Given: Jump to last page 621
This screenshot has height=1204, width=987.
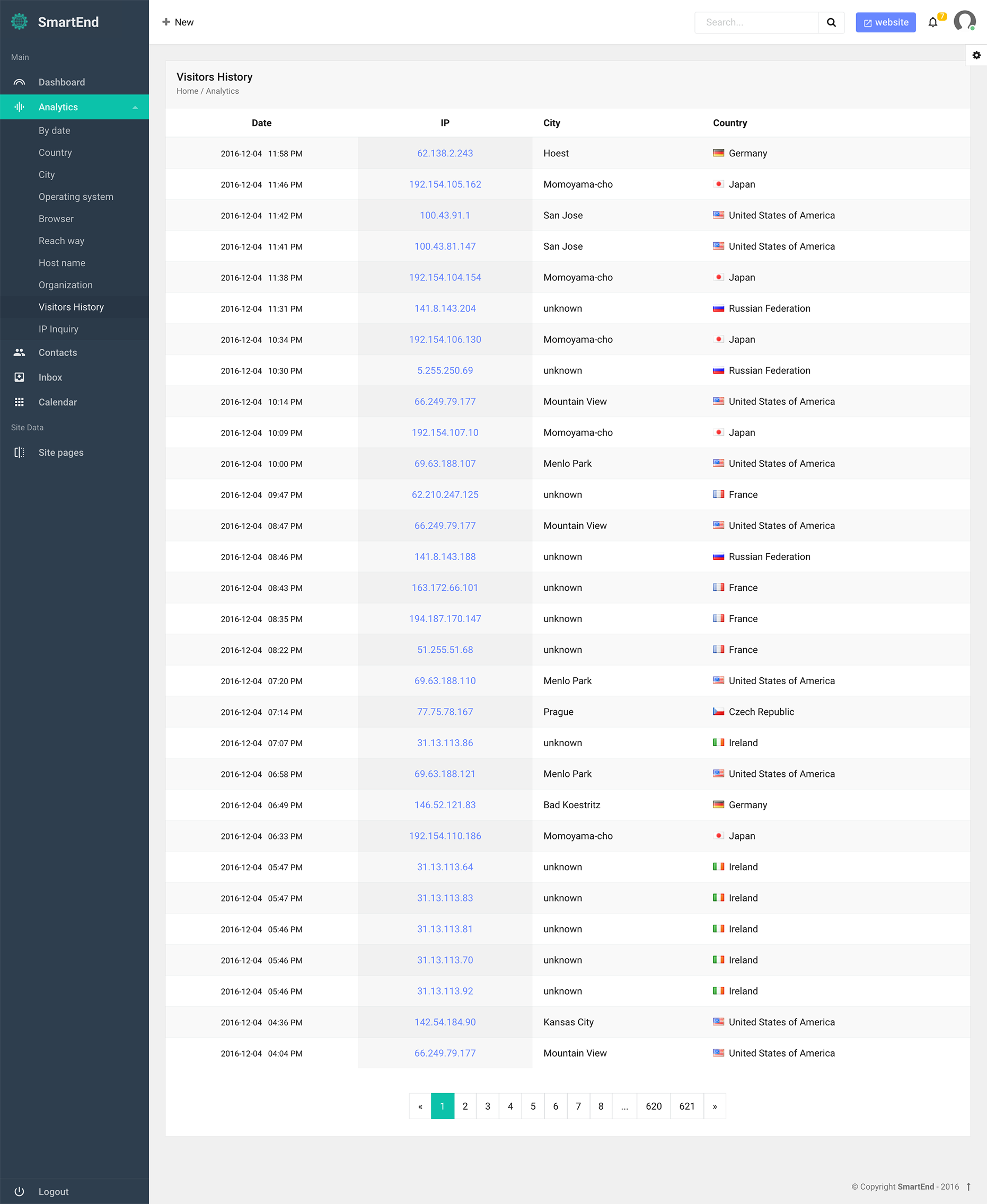Looking at the screenshot, I should [687, 1106].
